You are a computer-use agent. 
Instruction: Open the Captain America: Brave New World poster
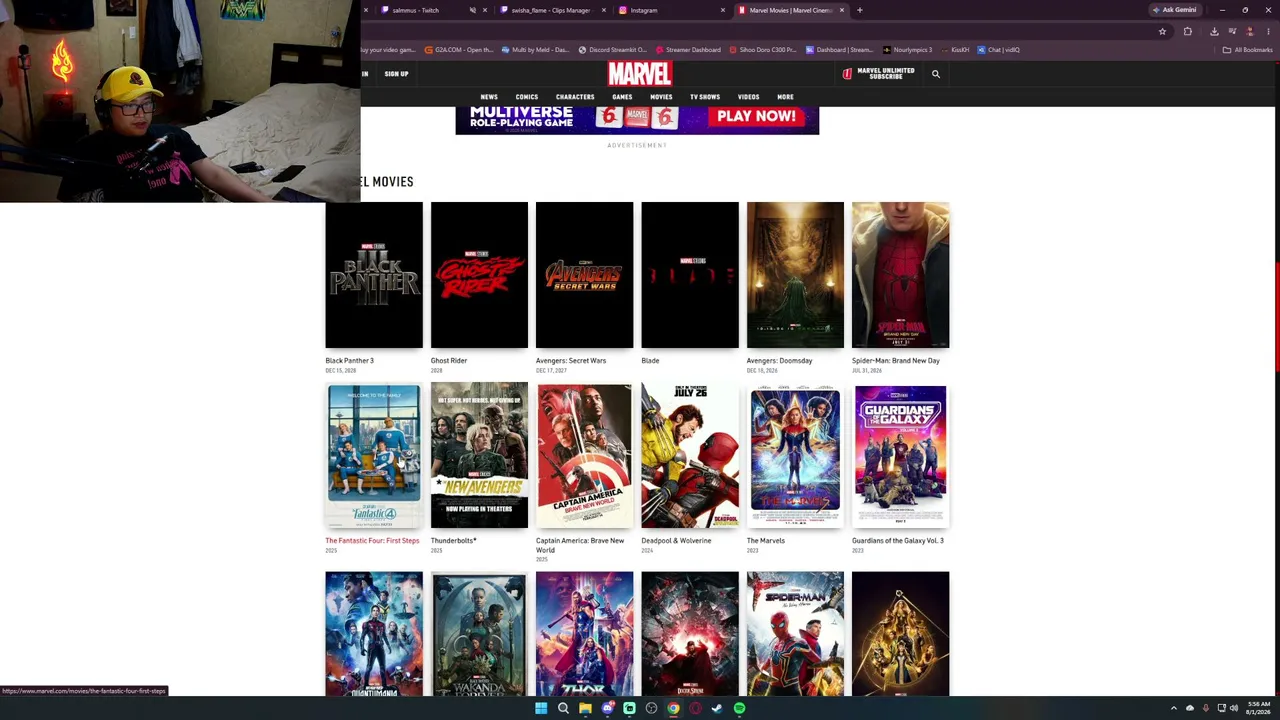(x=584, y=455)
